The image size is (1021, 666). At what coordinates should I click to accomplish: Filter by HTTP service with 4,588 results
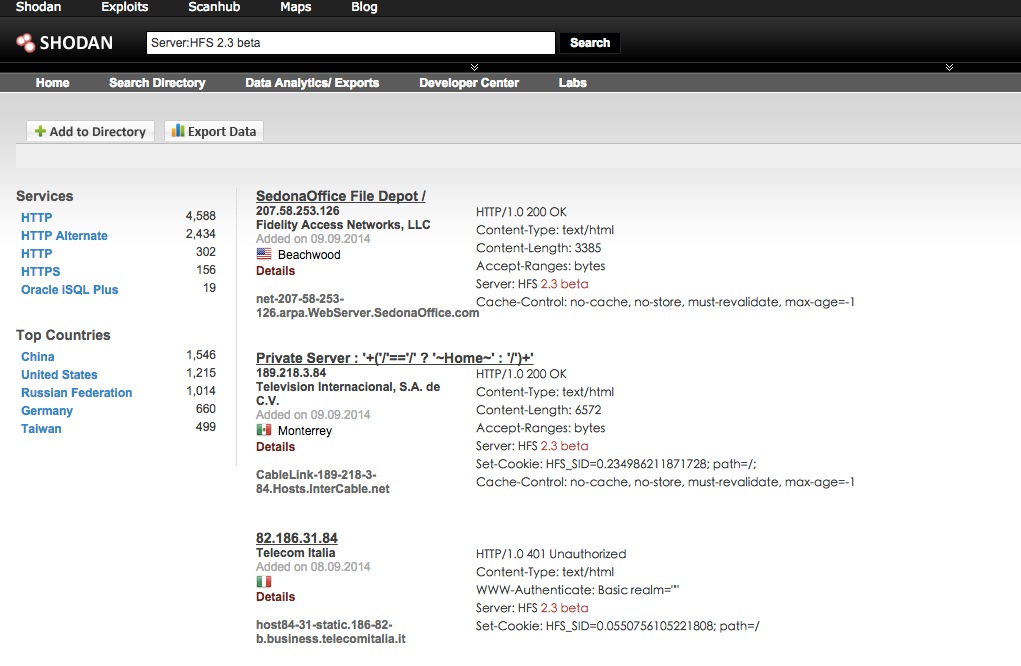36,217
